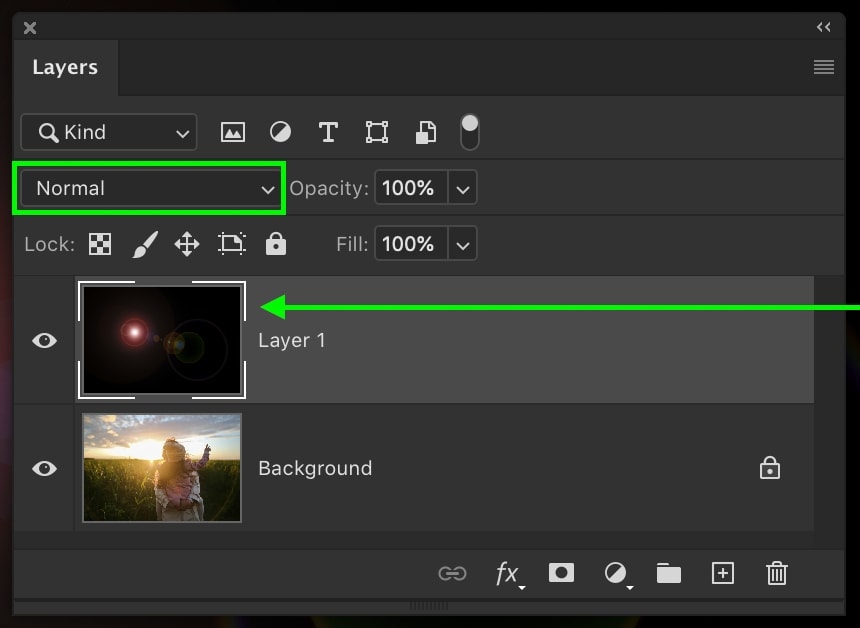The width and height of the screenshot is (860, 628).
Task: Lock position move-arrows icon
Action: pyautogui.click(x=187, y=244)
